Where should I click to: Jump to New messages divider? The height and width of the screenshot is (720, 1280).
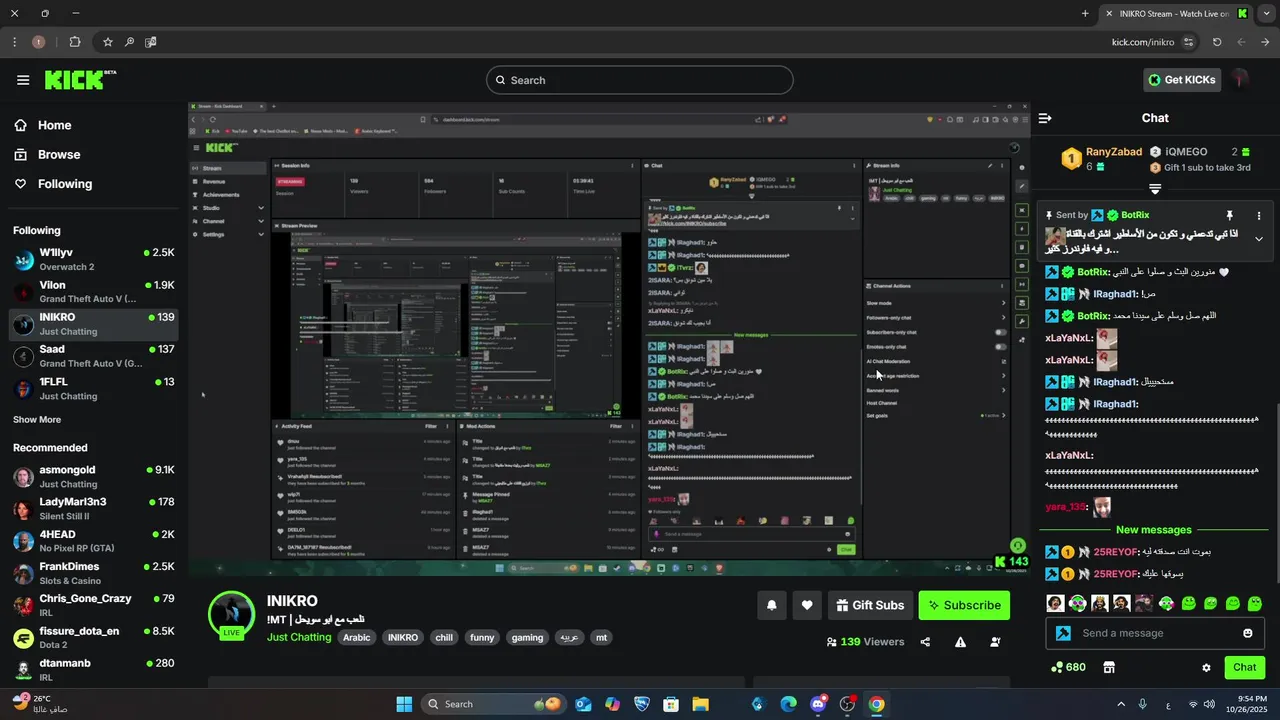[1154, 530]
